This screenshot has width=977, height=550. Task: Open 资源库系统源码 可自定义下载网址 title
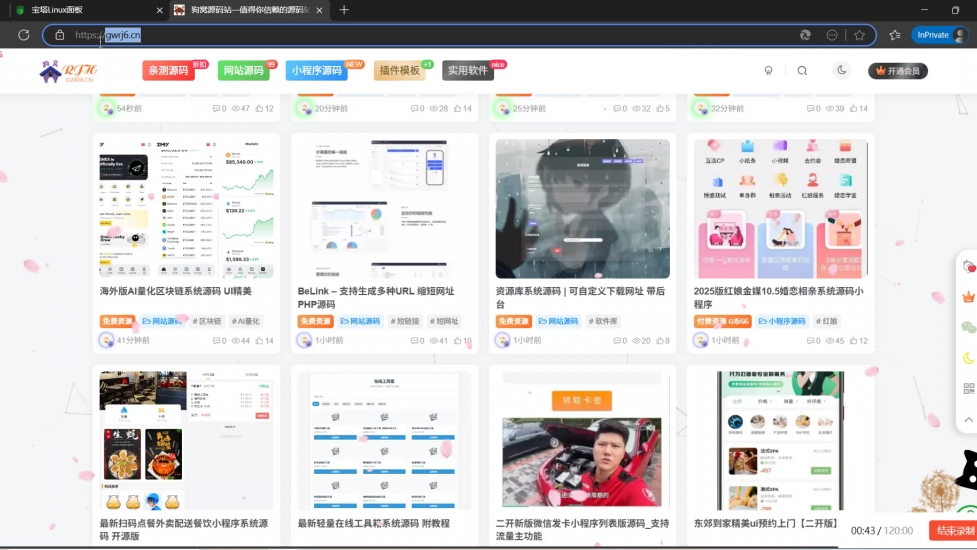tap(580, 297)
